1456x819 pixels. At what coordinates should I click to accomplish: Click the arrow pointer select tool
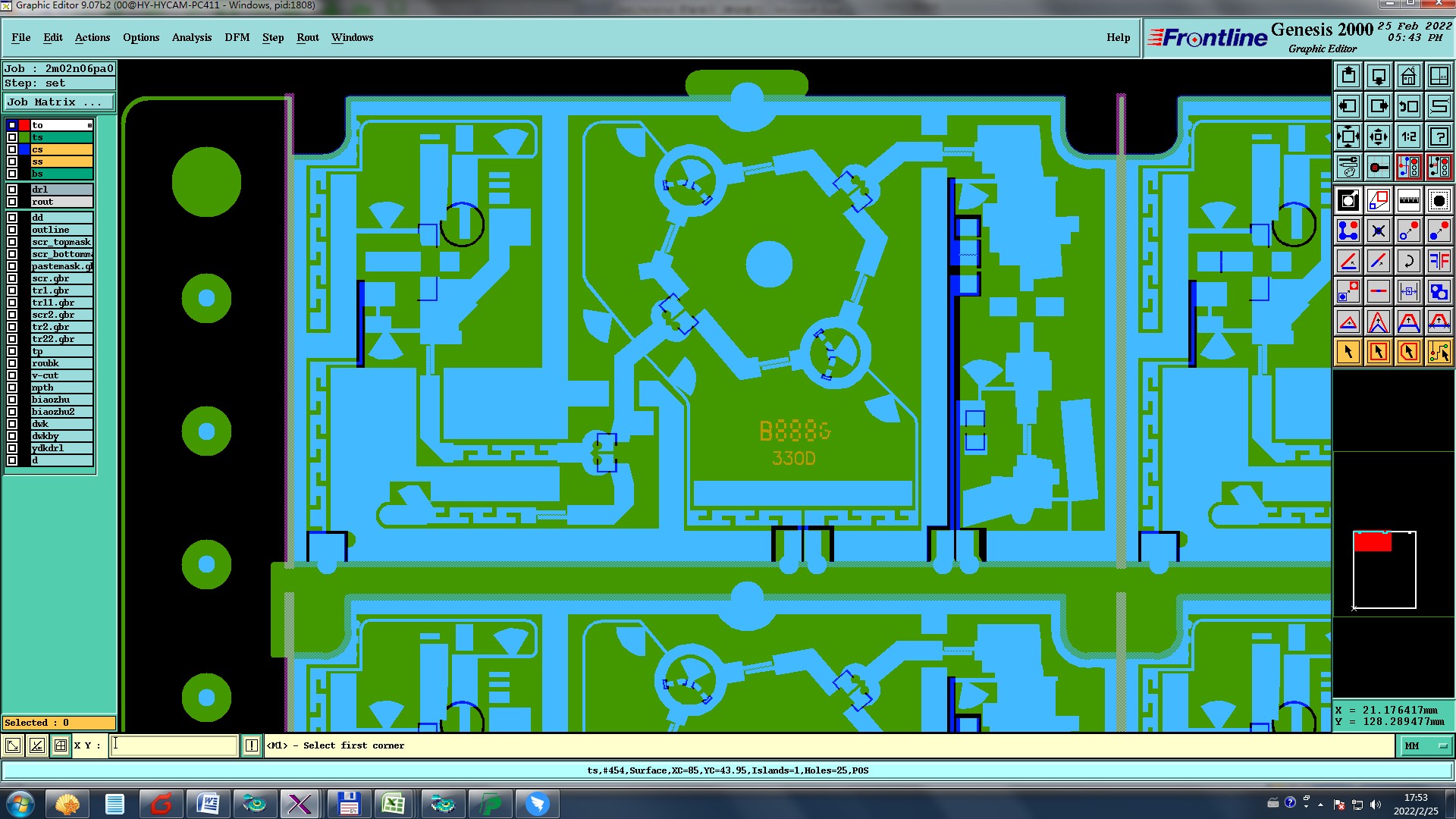click(1348, 352)
